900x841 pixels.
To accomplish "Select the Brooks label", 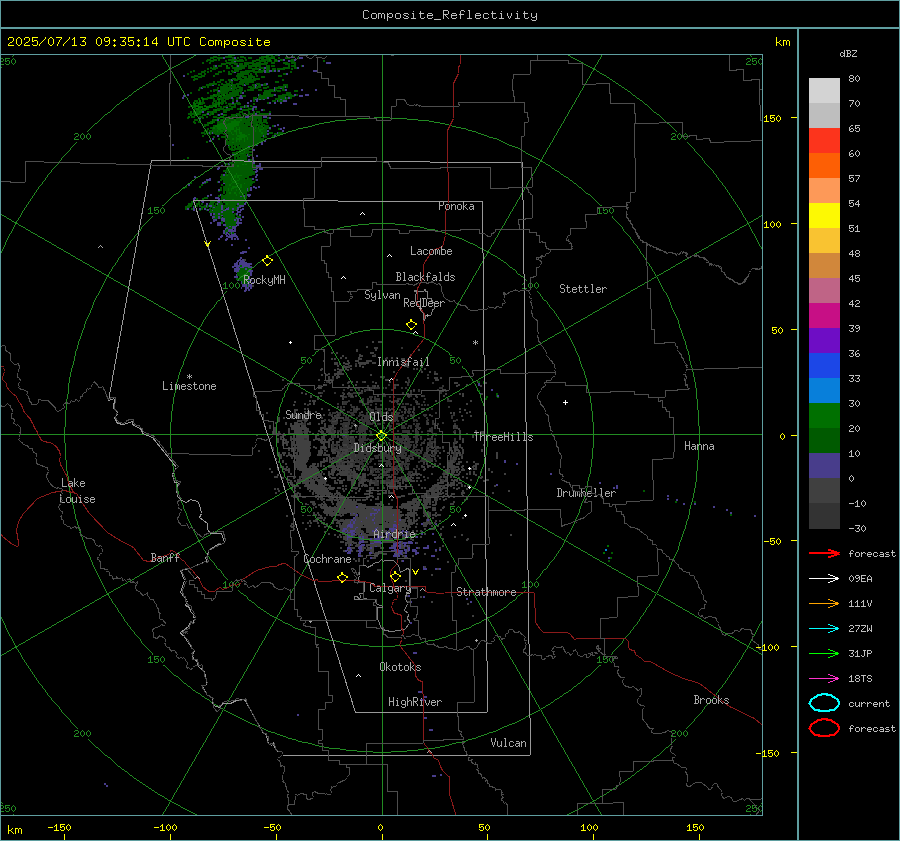I will 711,700.
